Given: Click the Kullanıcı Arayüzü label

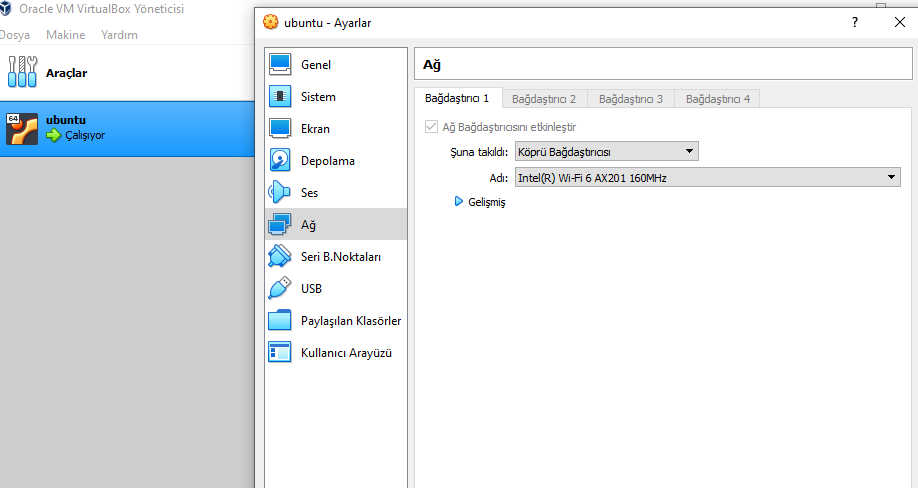Looking at the screenshot, I should [346, 353].
